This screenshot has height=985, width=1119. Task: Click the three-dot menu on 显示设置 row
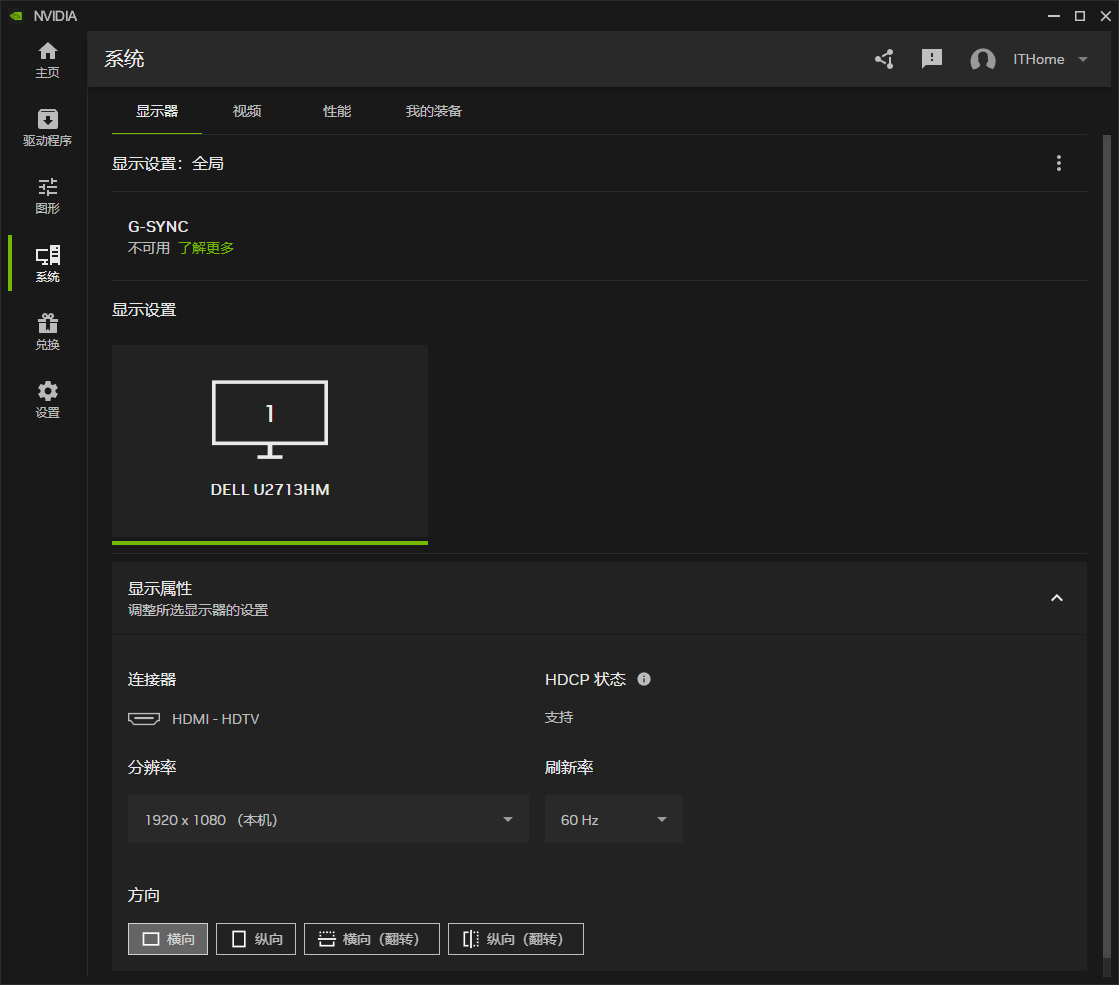coord(1059,162)
